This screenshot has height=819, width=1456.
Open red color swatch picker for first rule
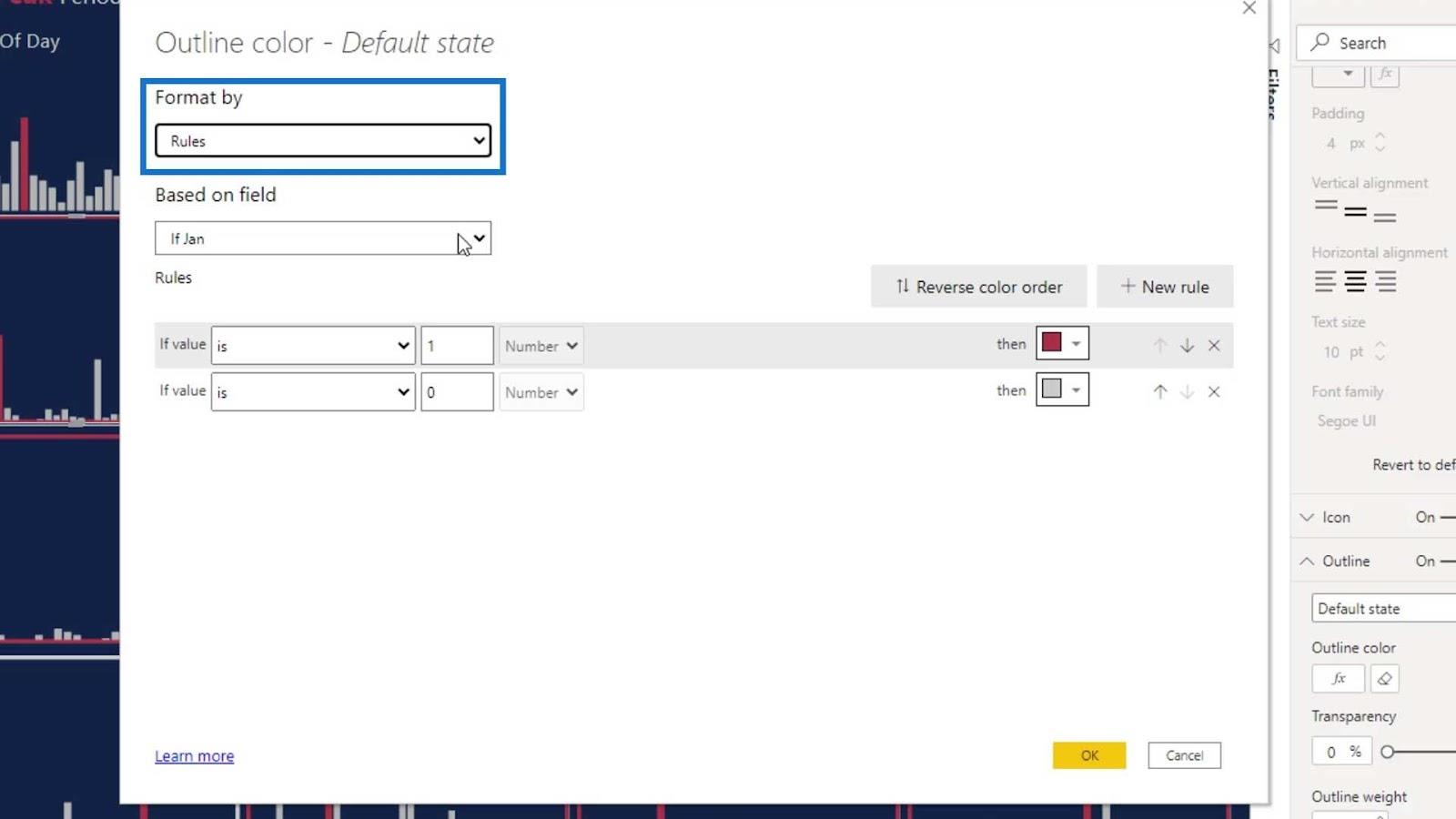pos(1062,343)
